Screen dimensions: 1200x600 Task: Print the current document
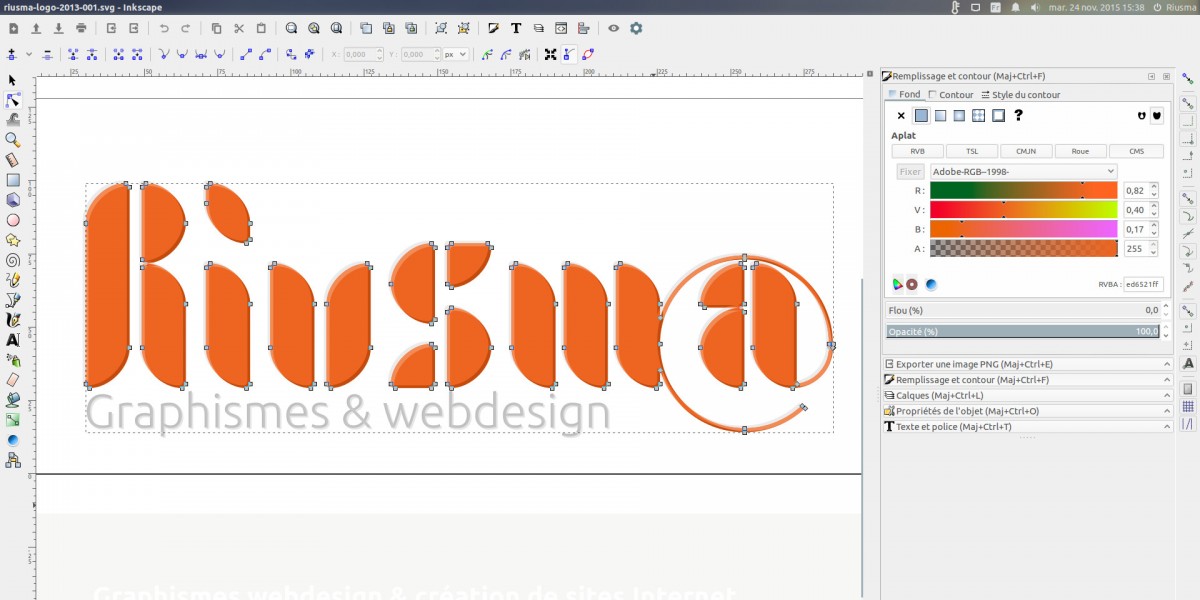pyautogui.click(x=81, y=29)
